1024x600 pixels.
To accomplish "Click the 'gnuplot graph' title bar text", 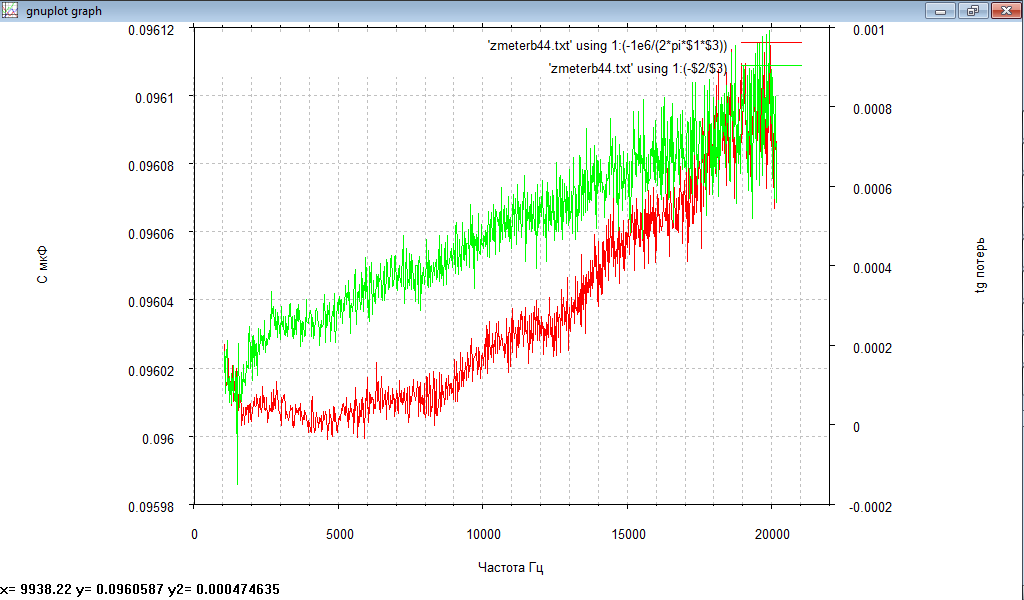I will point(64,11).
